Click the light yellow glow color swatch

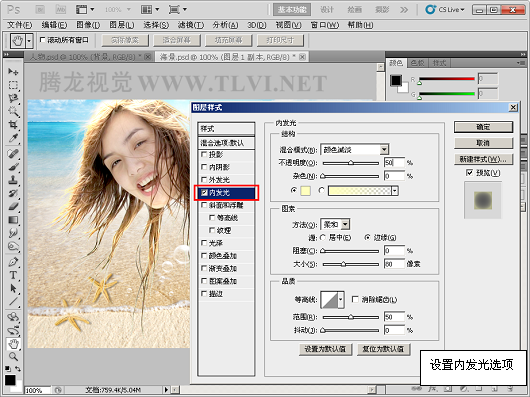[x=305, y=191]
